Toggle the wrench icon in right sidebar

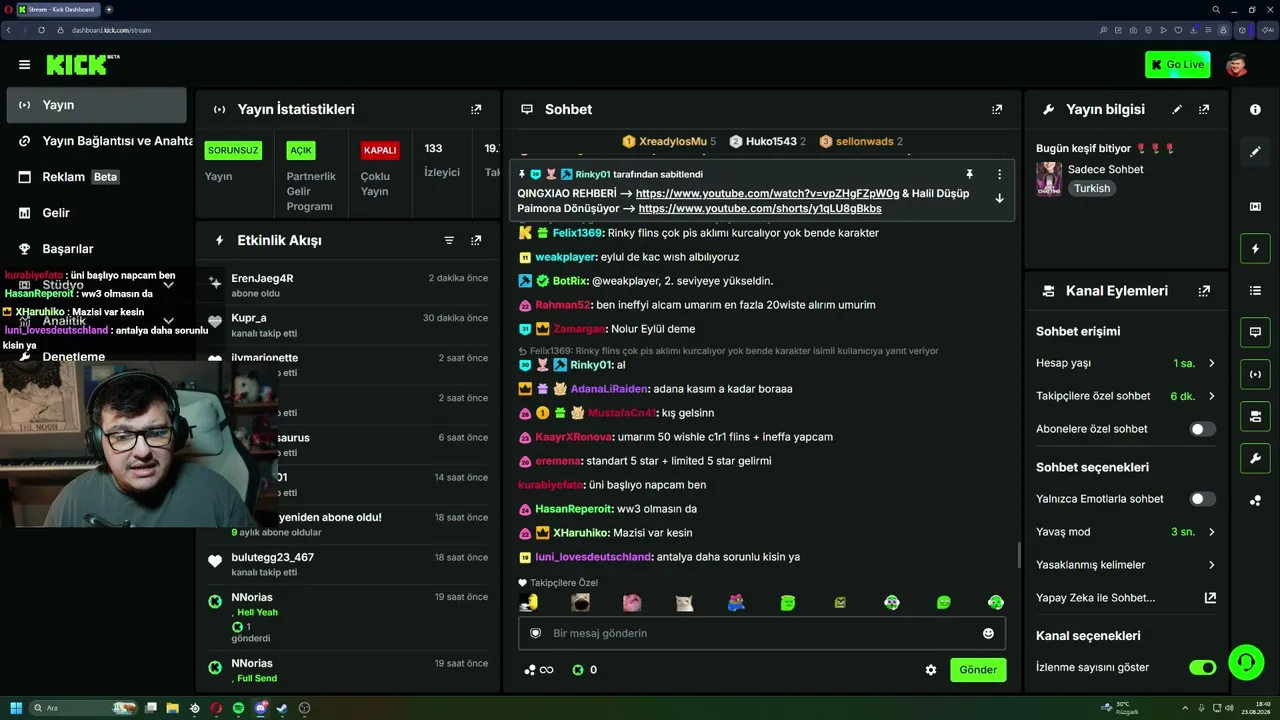[x=1255, y=458]
